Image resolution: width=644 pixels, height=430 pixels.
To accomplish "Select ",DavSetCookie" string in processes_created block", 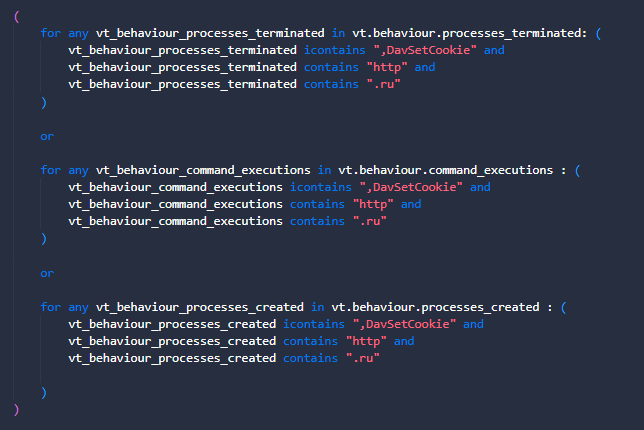I will tap(404, 324).
